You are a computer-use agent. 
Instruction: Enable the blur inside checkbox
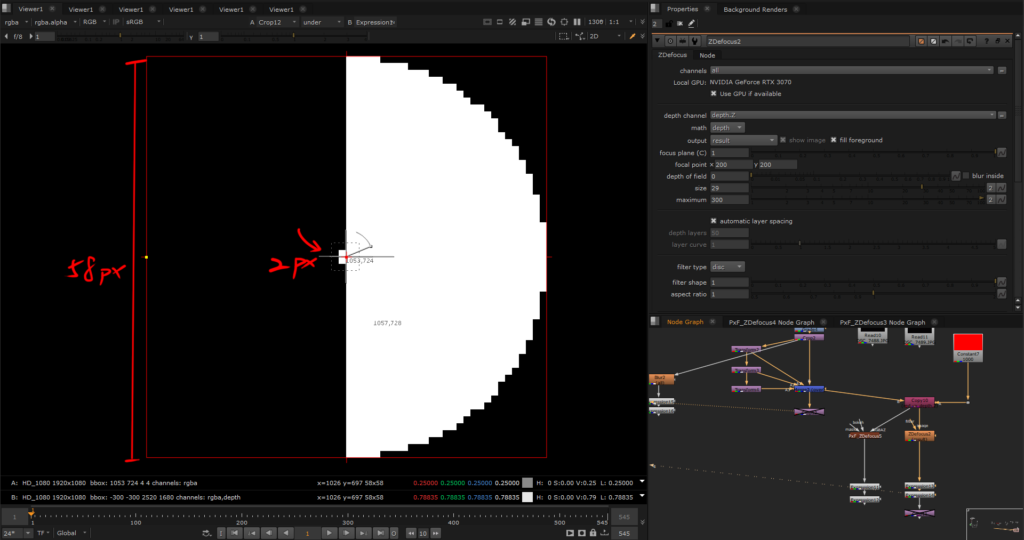click(966, 176)
